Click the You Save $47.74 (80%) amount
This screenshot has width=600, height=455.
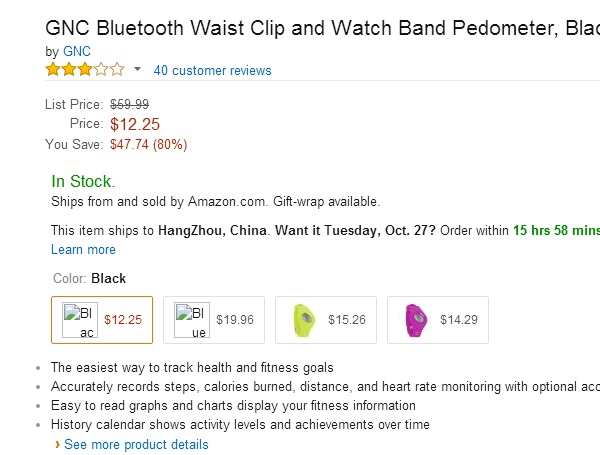click(x=148, y=144)
